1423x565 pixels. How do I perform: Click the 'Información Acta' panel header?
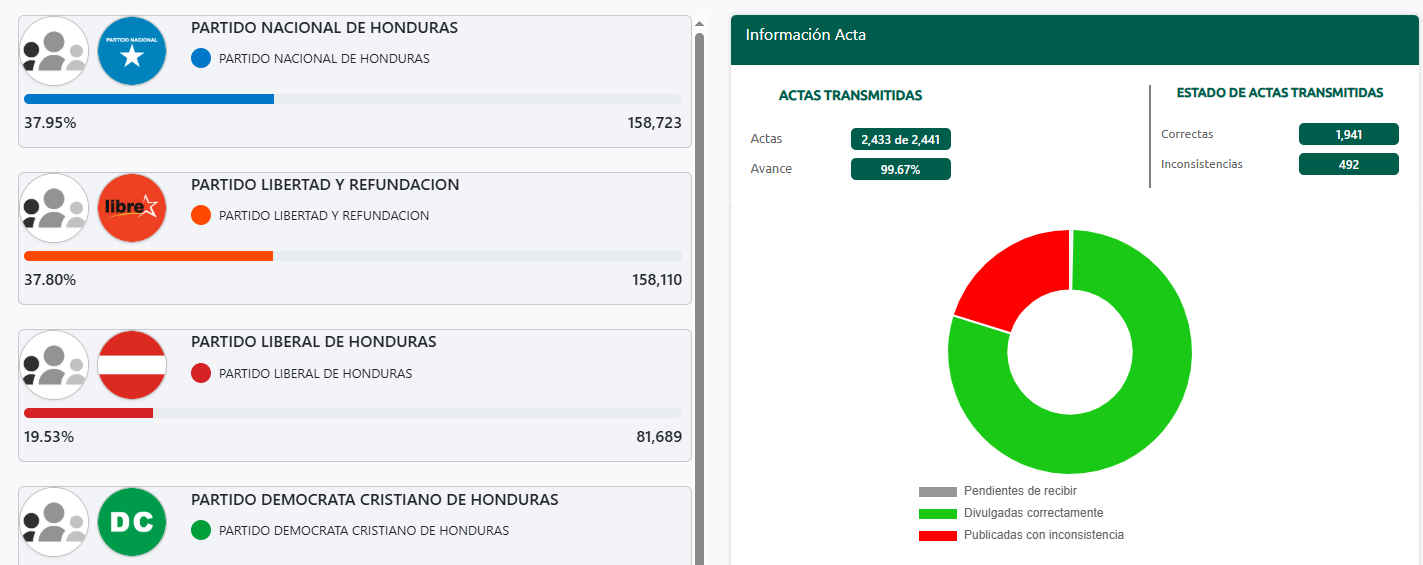click(1074, 35)
